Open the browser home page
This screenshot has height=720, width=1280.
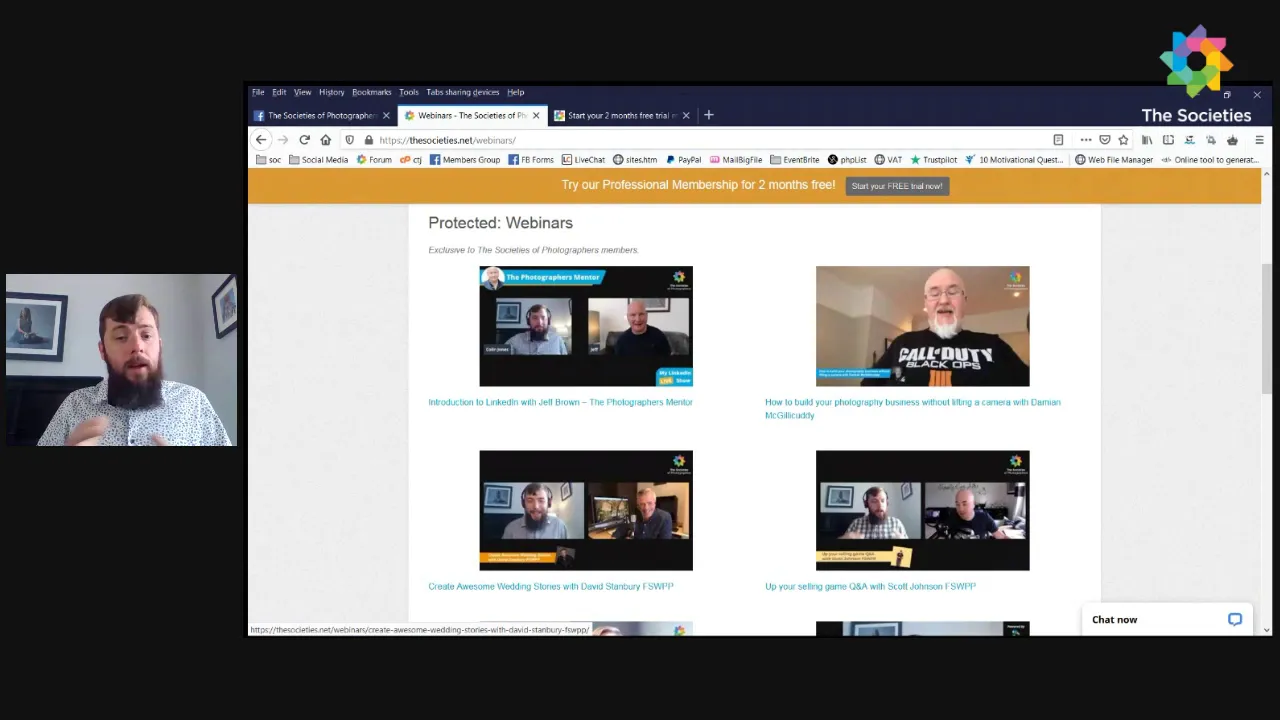click(x=325, y=140)
